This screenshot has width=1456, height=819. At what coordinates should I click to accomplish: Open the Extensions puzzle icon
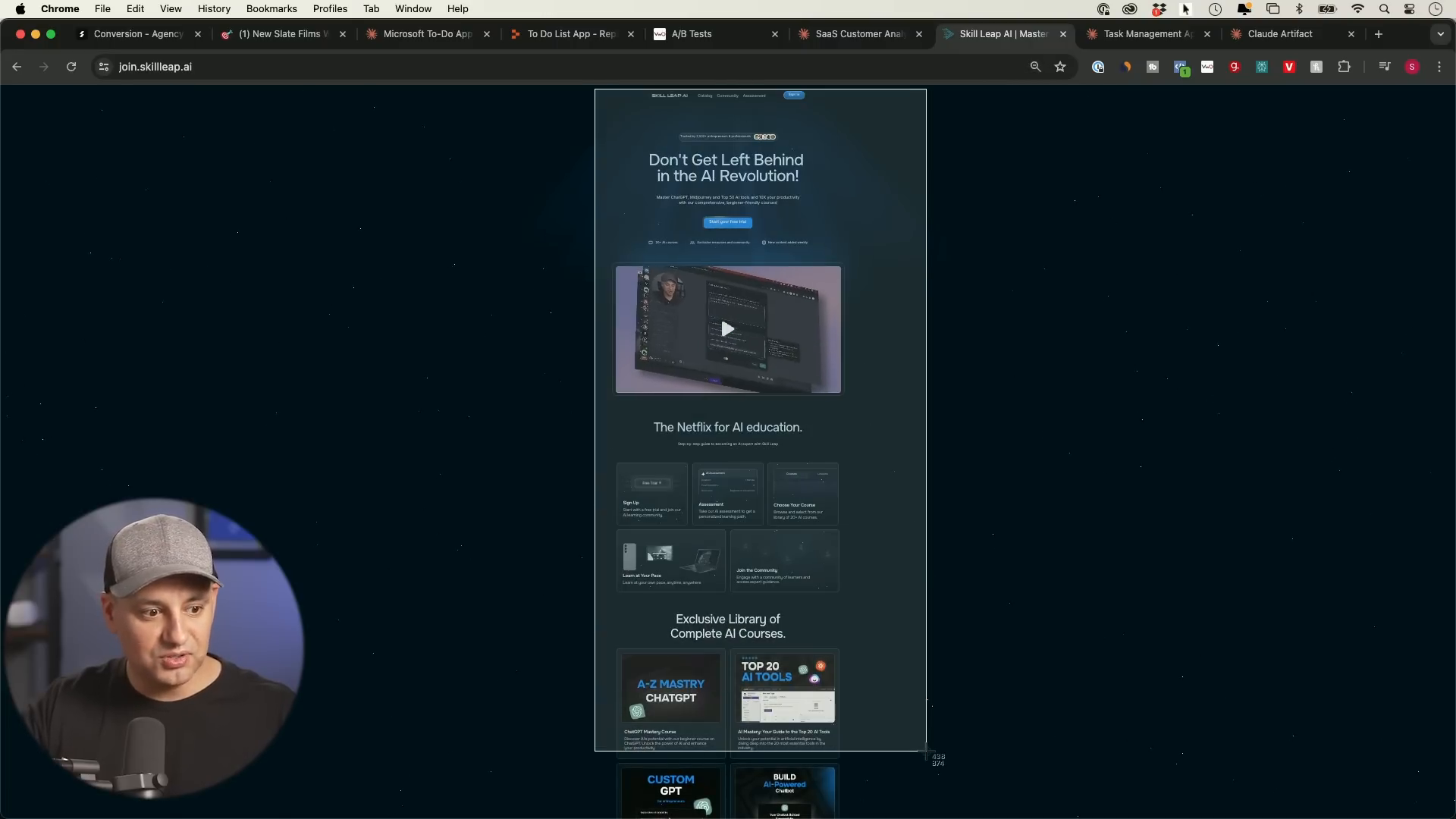click(1344, 67)
